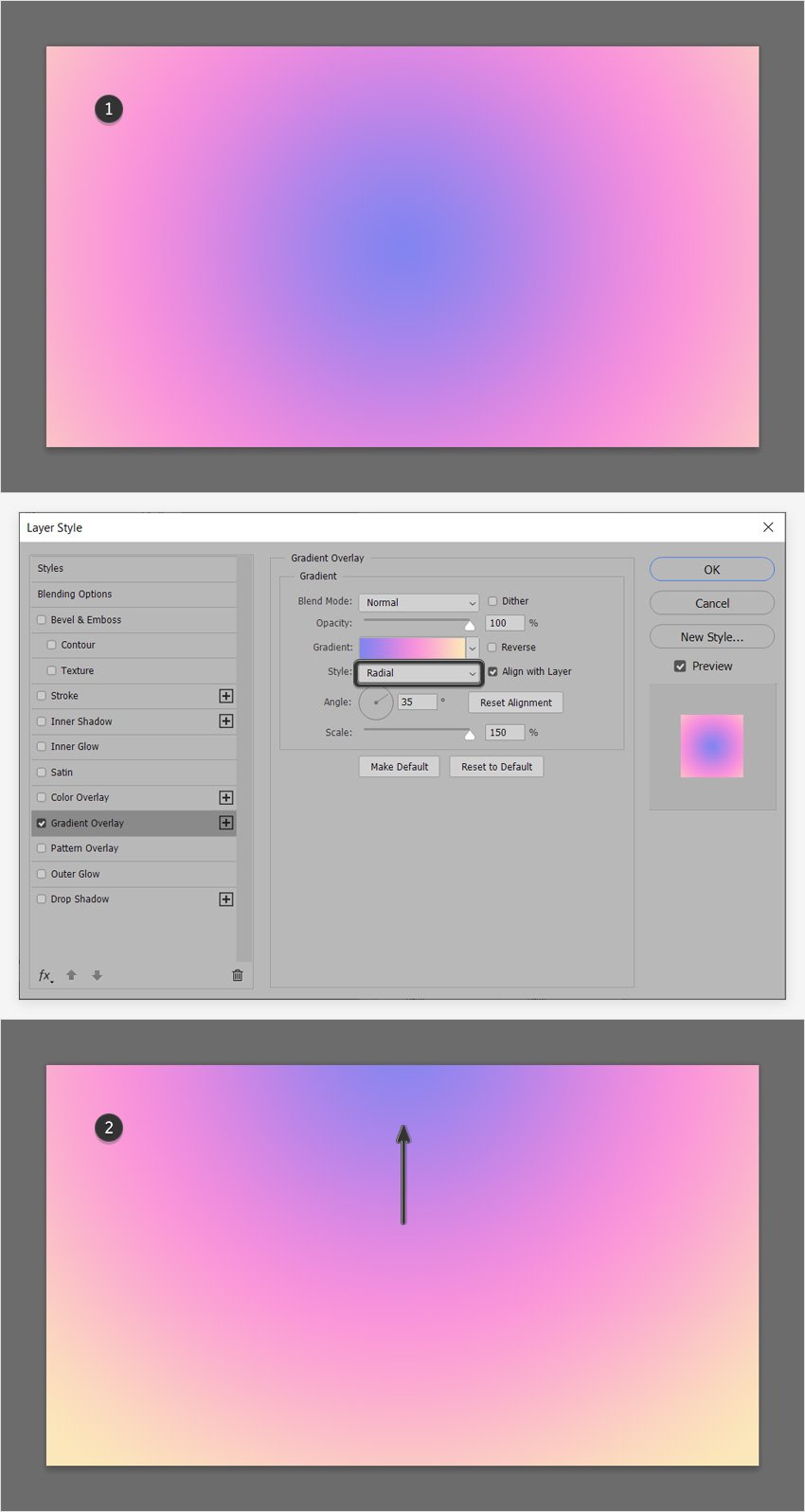805x1512 pixels.
Task: Click the fx effects menu icon
Action: pos(45,975)
